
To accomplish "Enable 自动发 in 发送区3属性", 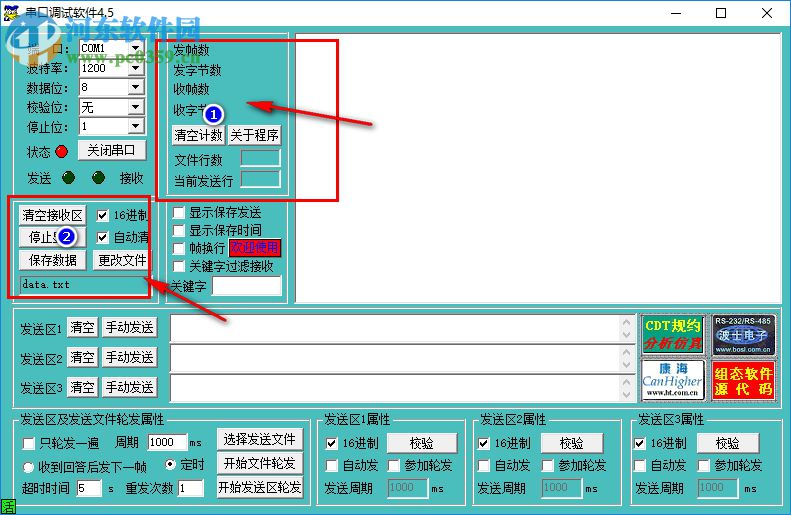I will click(x=639, y=465).
